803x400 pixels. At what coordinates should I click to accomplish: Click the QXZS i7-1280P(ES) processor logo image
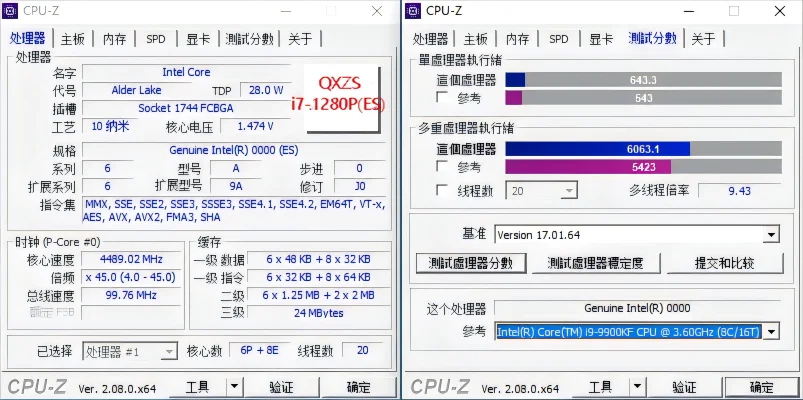tap(343, 98)
